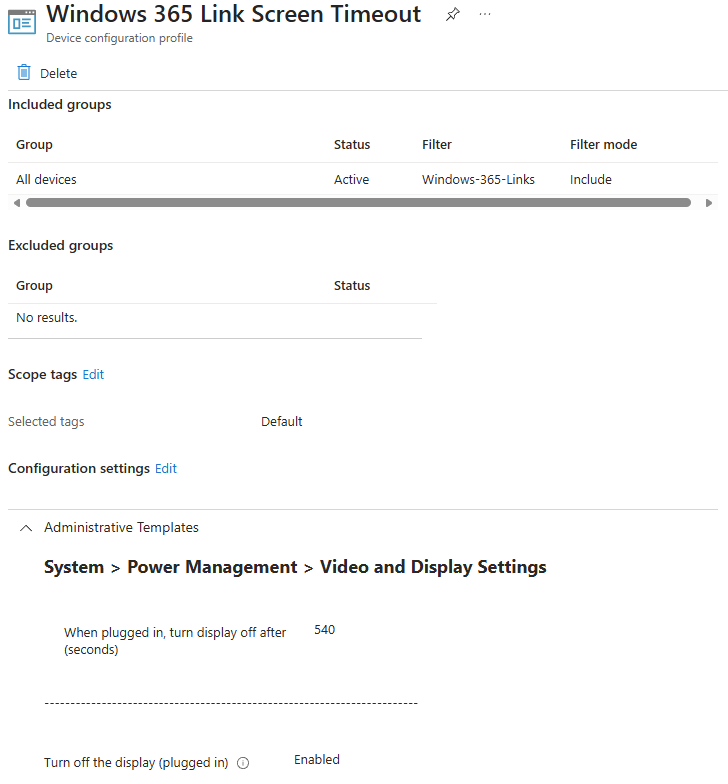Edit the Configuration settings
728x784 pixels.
tap(166, 469)
